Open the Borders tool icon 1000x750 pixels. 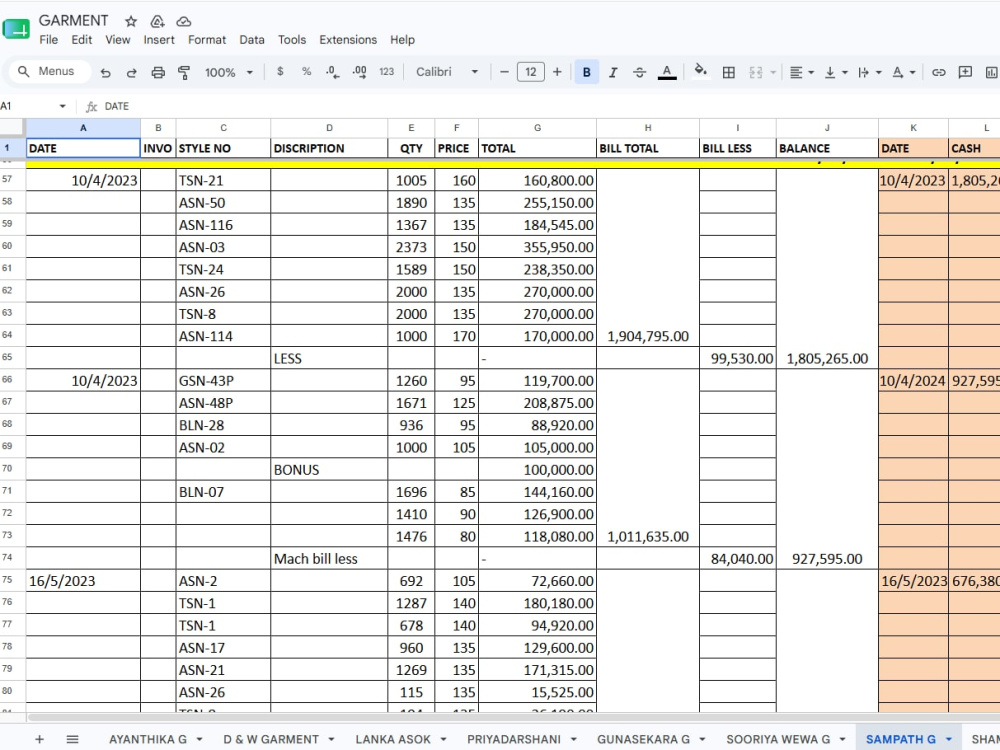pyautogui.click(x=728, y=73)
